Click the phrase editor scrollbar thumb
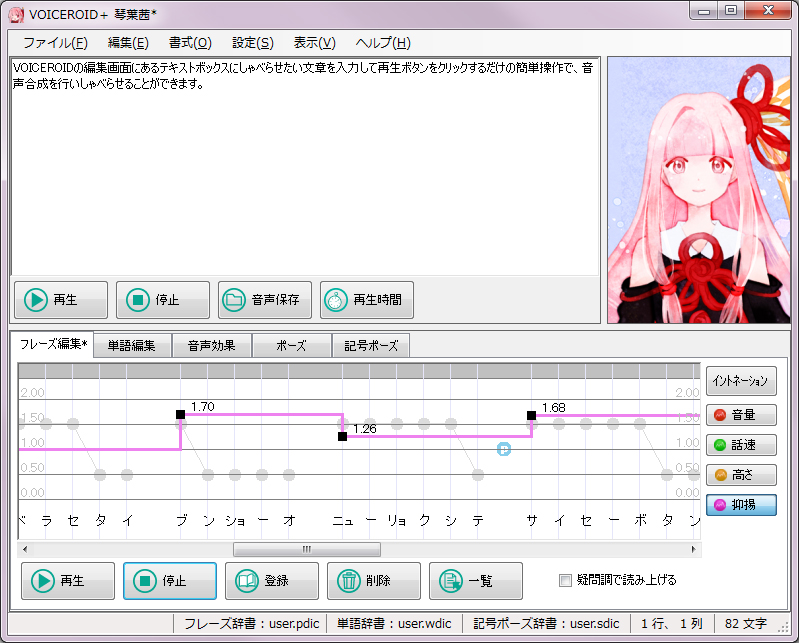The height and width of the screenshot is (643, 799). 307,549
